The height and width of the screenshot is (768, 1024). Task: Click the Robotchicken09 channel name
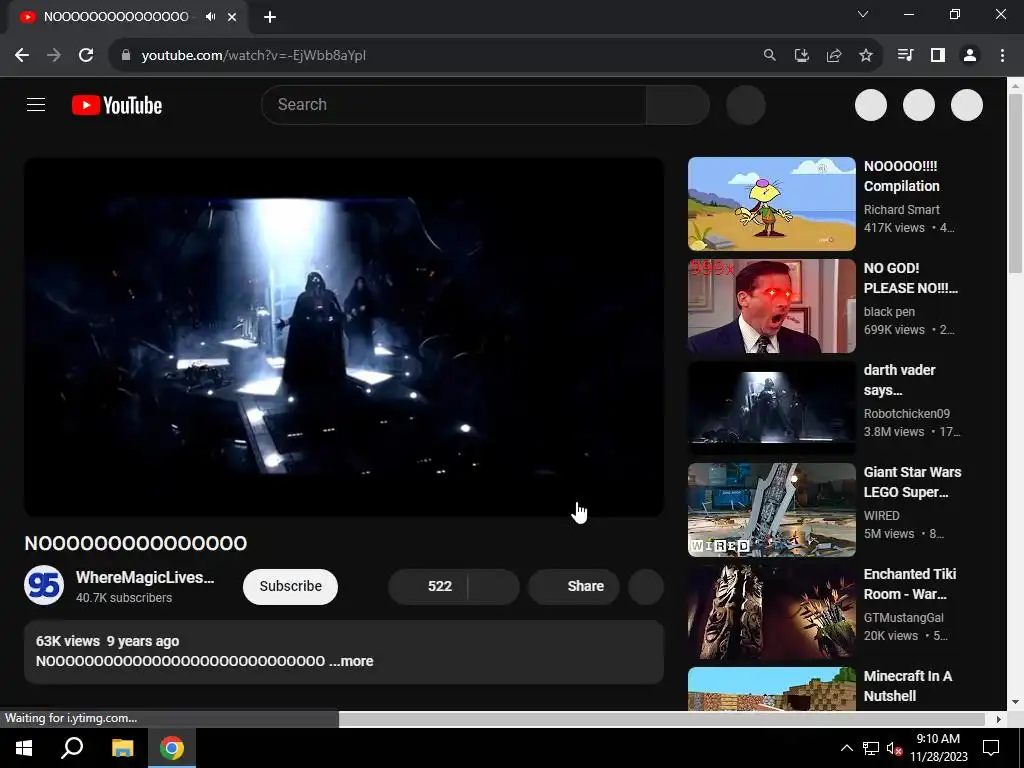906,413
